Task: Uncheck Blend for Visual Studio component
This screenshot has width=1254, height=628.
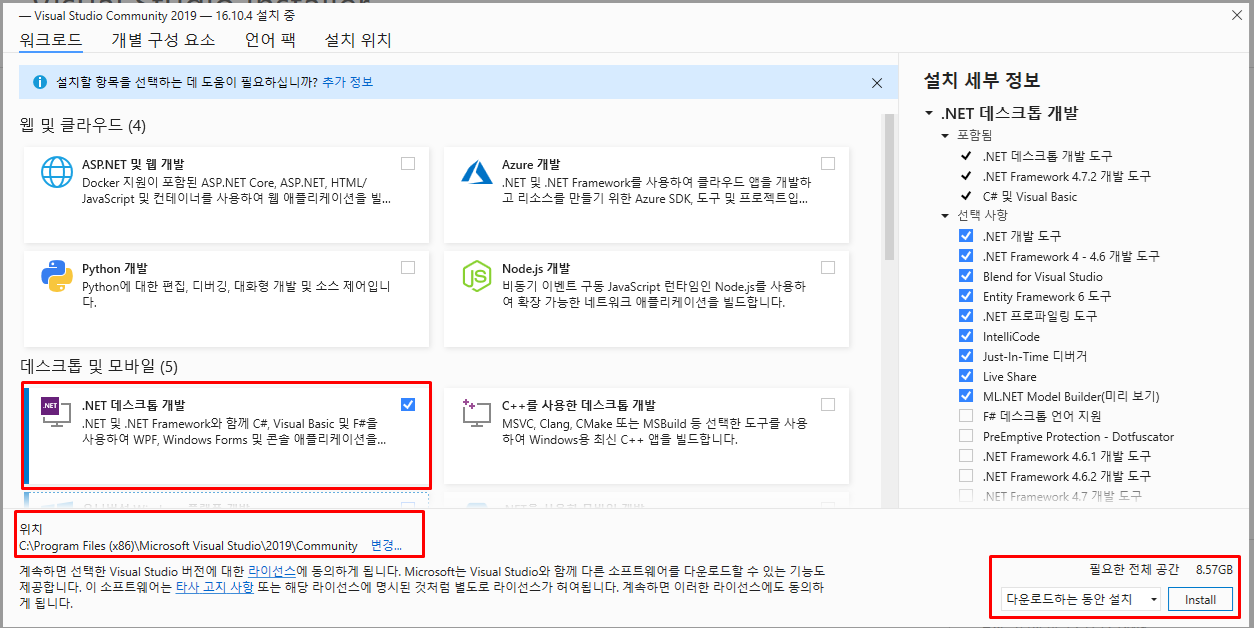Action: click(x=966, y=276)
